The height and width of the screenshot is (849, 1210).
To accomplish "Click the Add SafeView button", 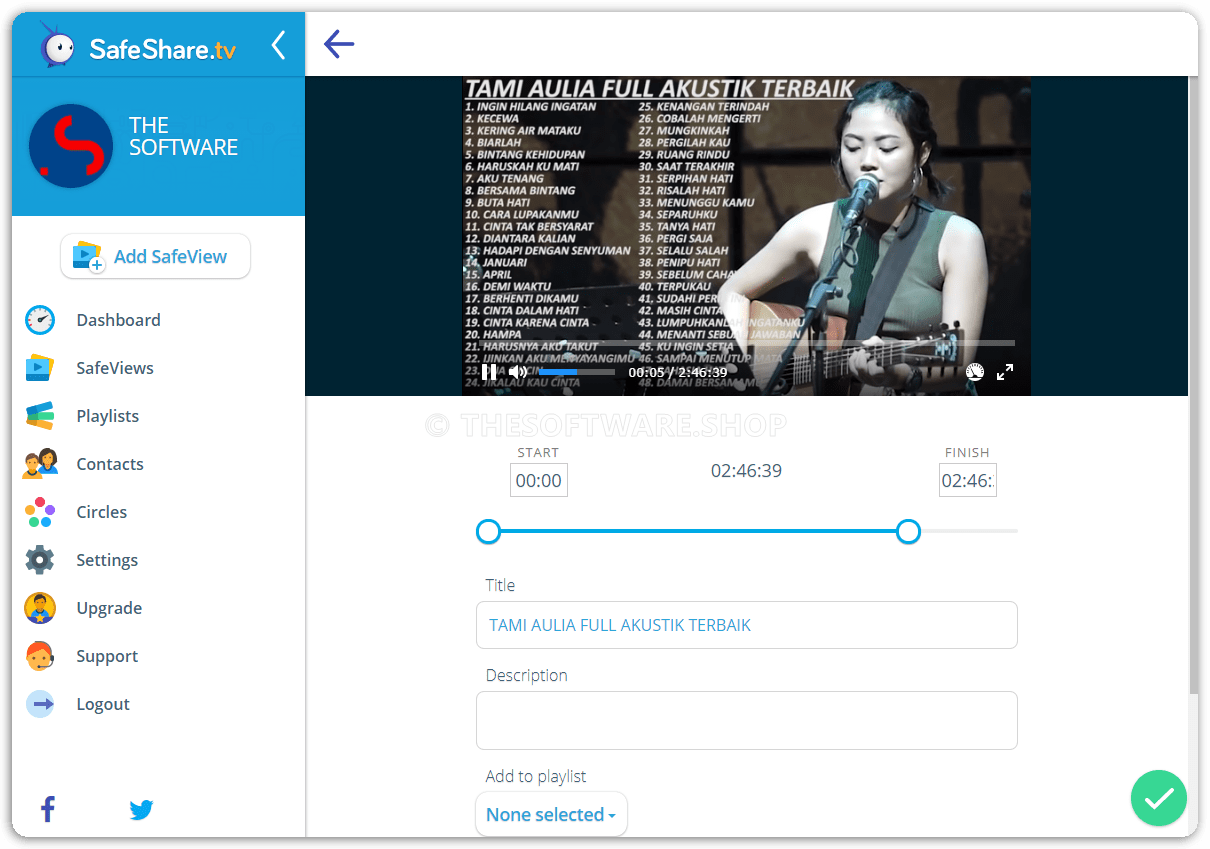I will pyautogui.click(x=155, y=257).
